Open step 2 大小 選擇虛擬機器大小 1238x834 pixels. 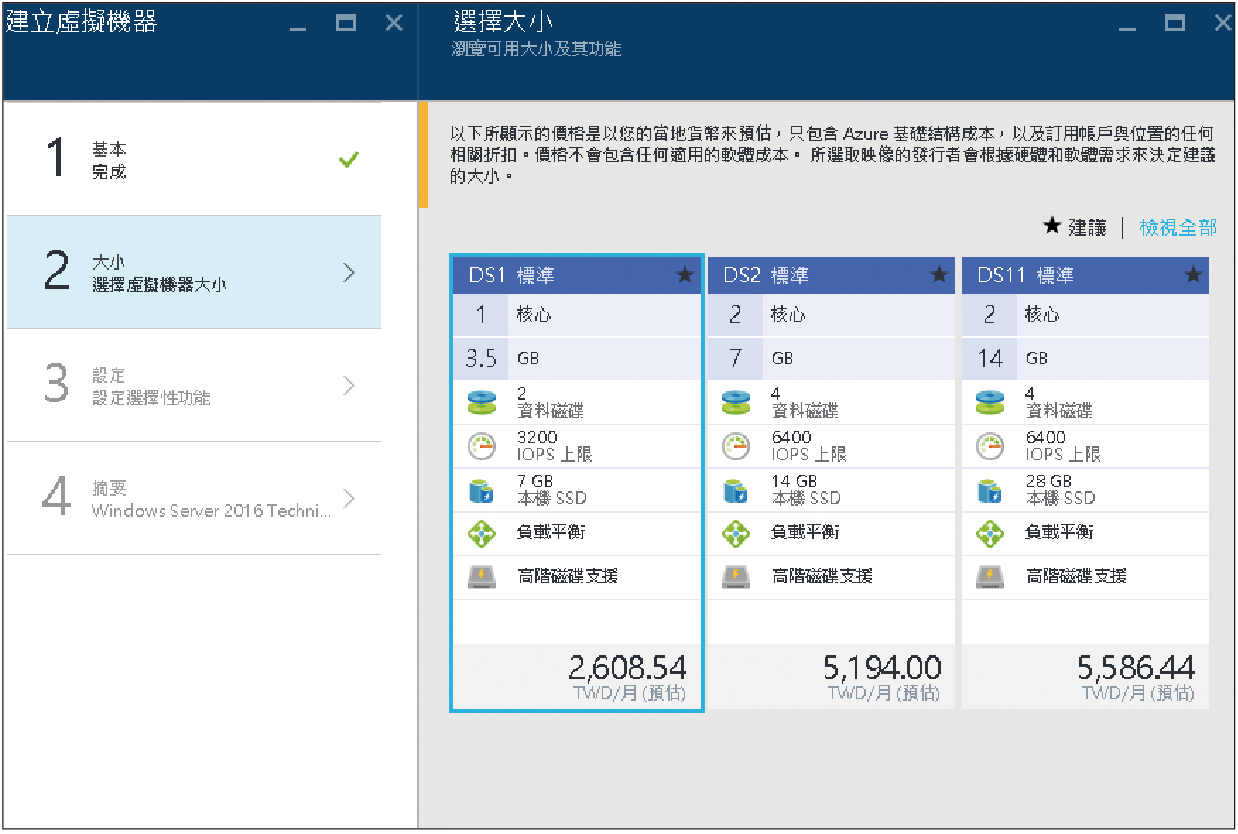[194, 272]
